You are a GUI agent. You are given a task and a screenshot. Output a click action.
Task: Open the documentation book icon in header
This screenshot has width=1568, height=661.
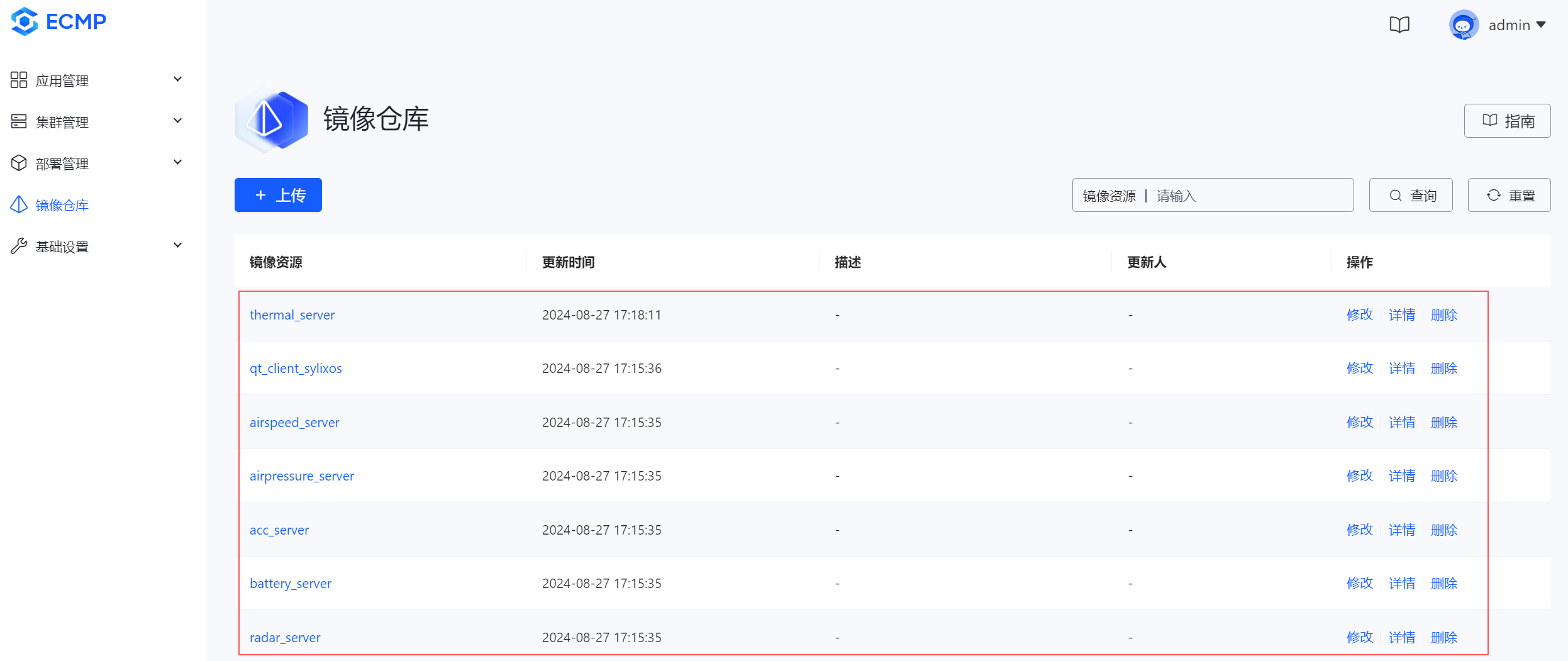pyautogui.click(x=1399, y=25)
